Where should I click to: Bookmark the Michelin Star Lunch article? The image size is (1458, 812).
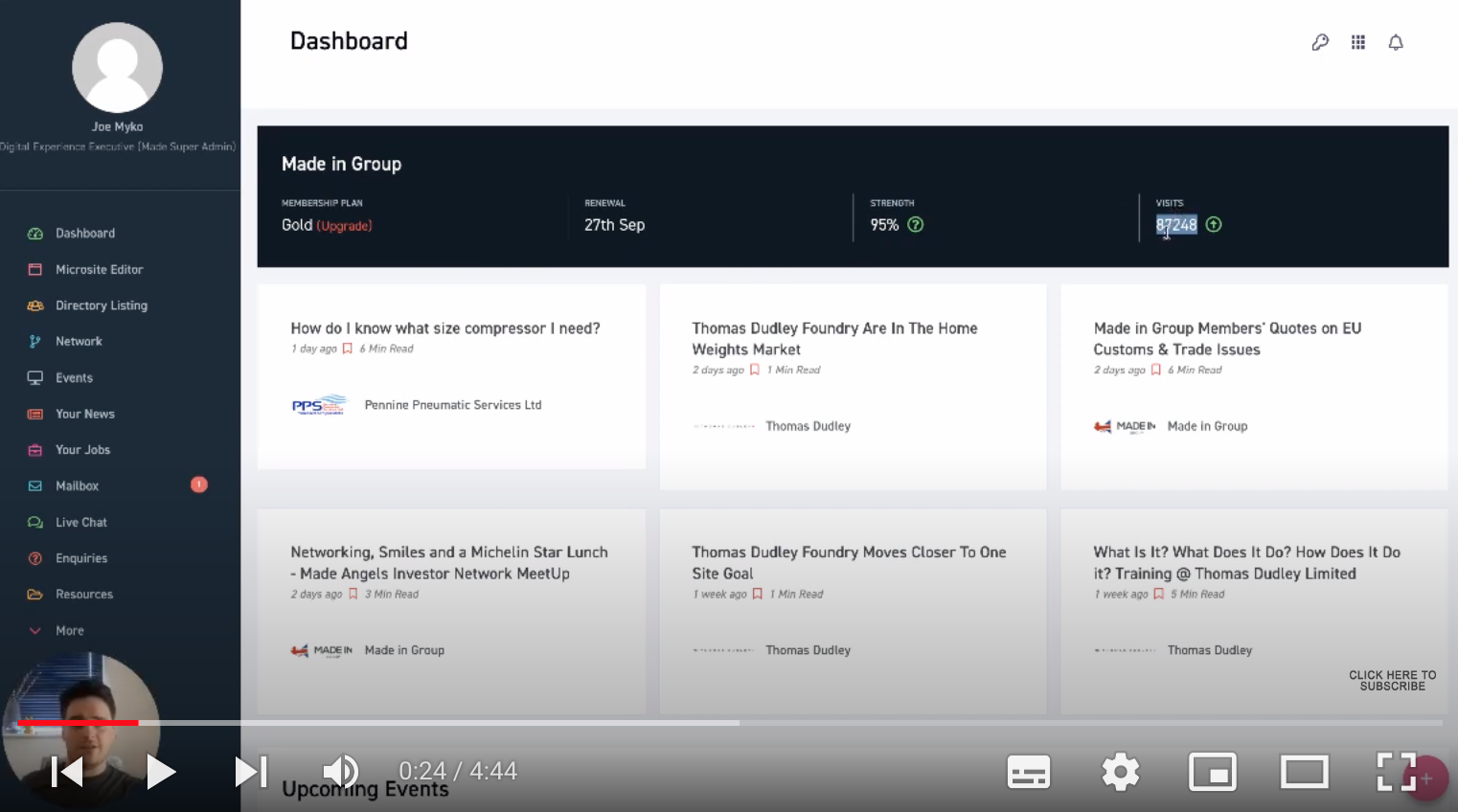pos(353,594)
